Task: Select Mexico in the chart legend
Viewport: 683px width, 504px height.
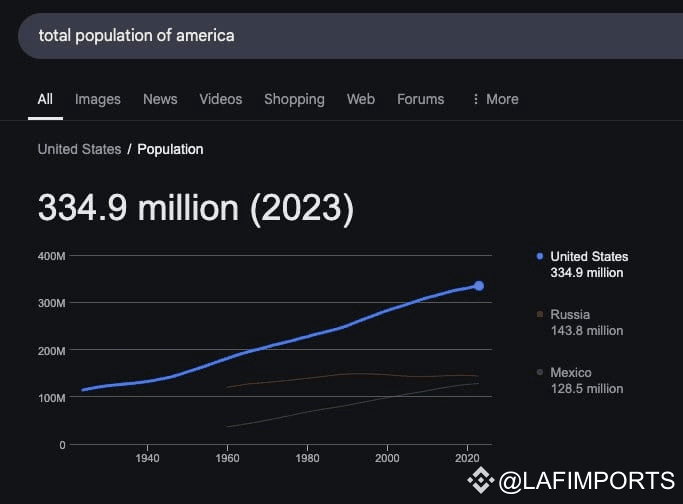Action: pyautogui.click(x=571, y=372)
